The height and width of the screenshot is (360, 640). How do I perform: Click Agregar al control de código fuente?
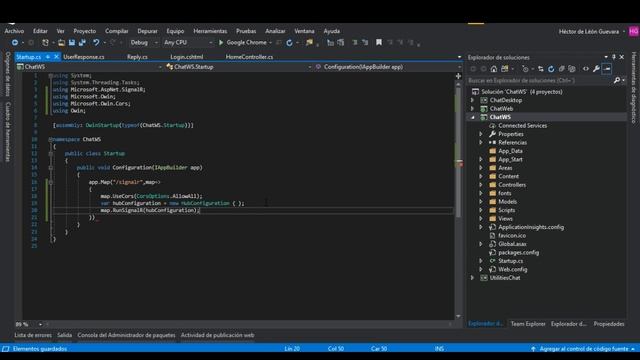(x=584, y=349)
